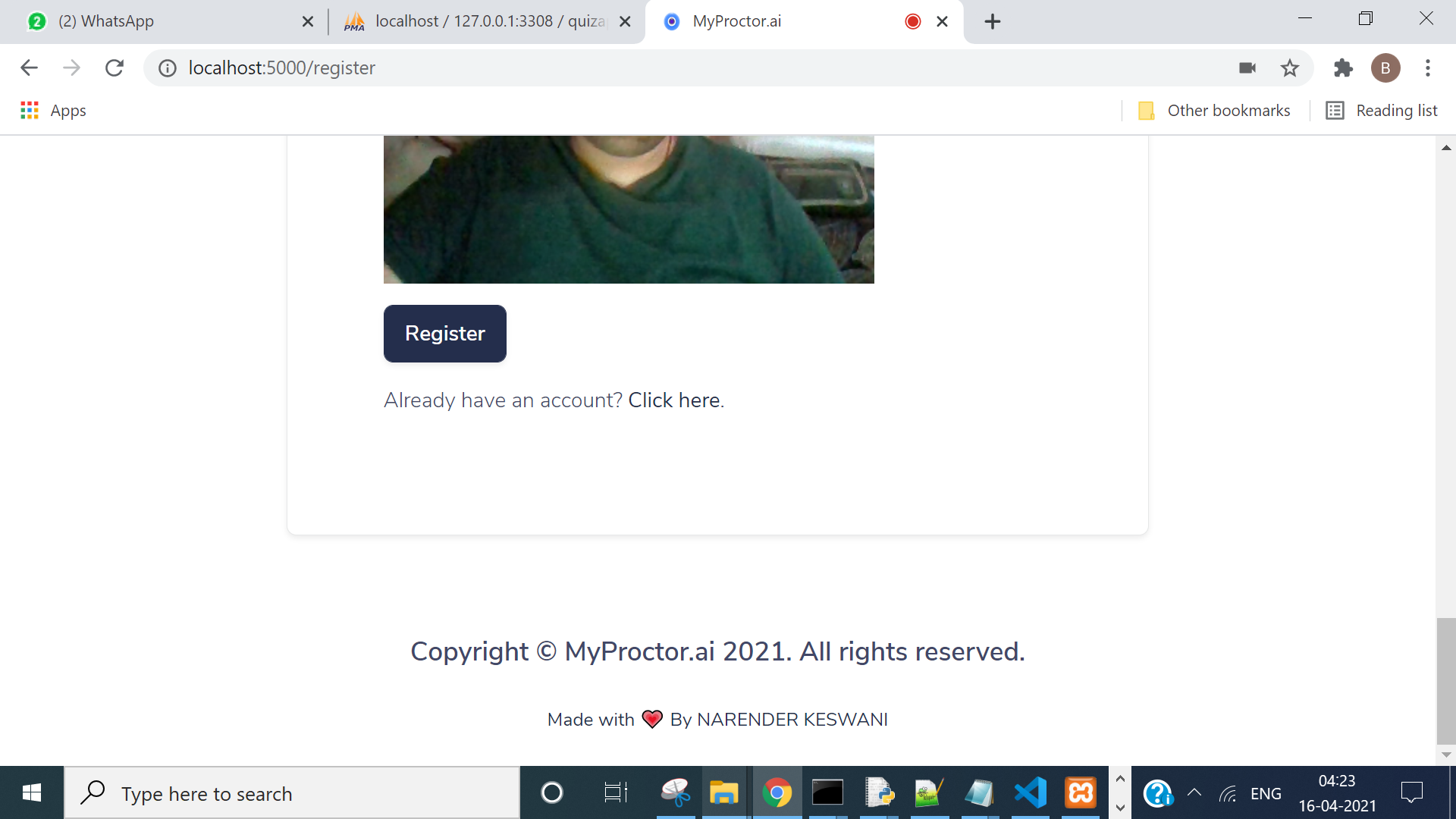The image size is (1456, 819).
Task: Open the Extensions puzzle icon
Action: [x=1343, y=68]
